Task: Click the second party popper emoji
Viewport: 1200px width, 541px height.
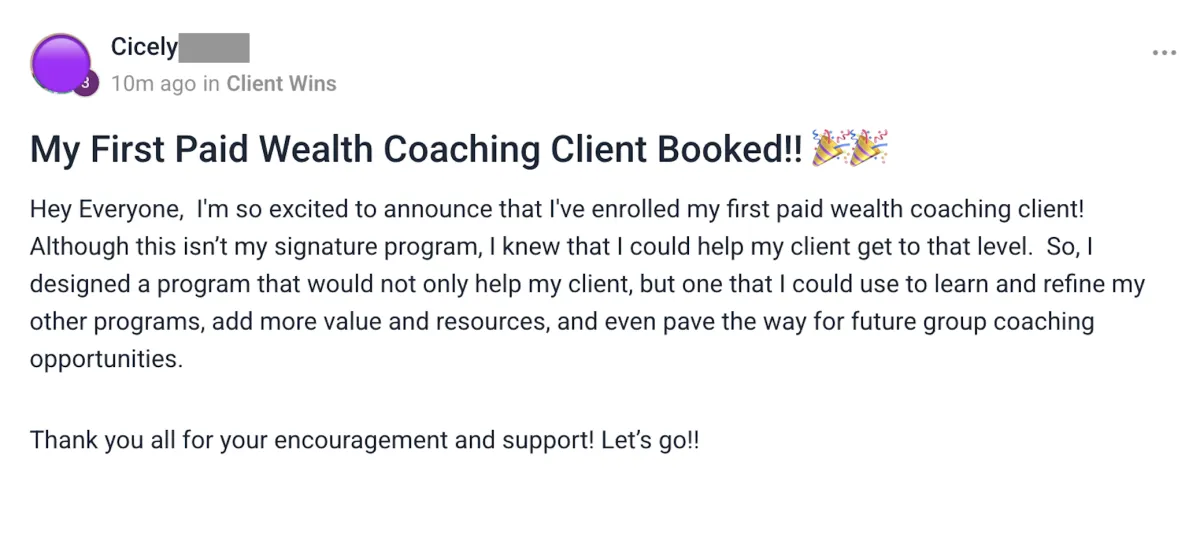Action: click(868, 148)
